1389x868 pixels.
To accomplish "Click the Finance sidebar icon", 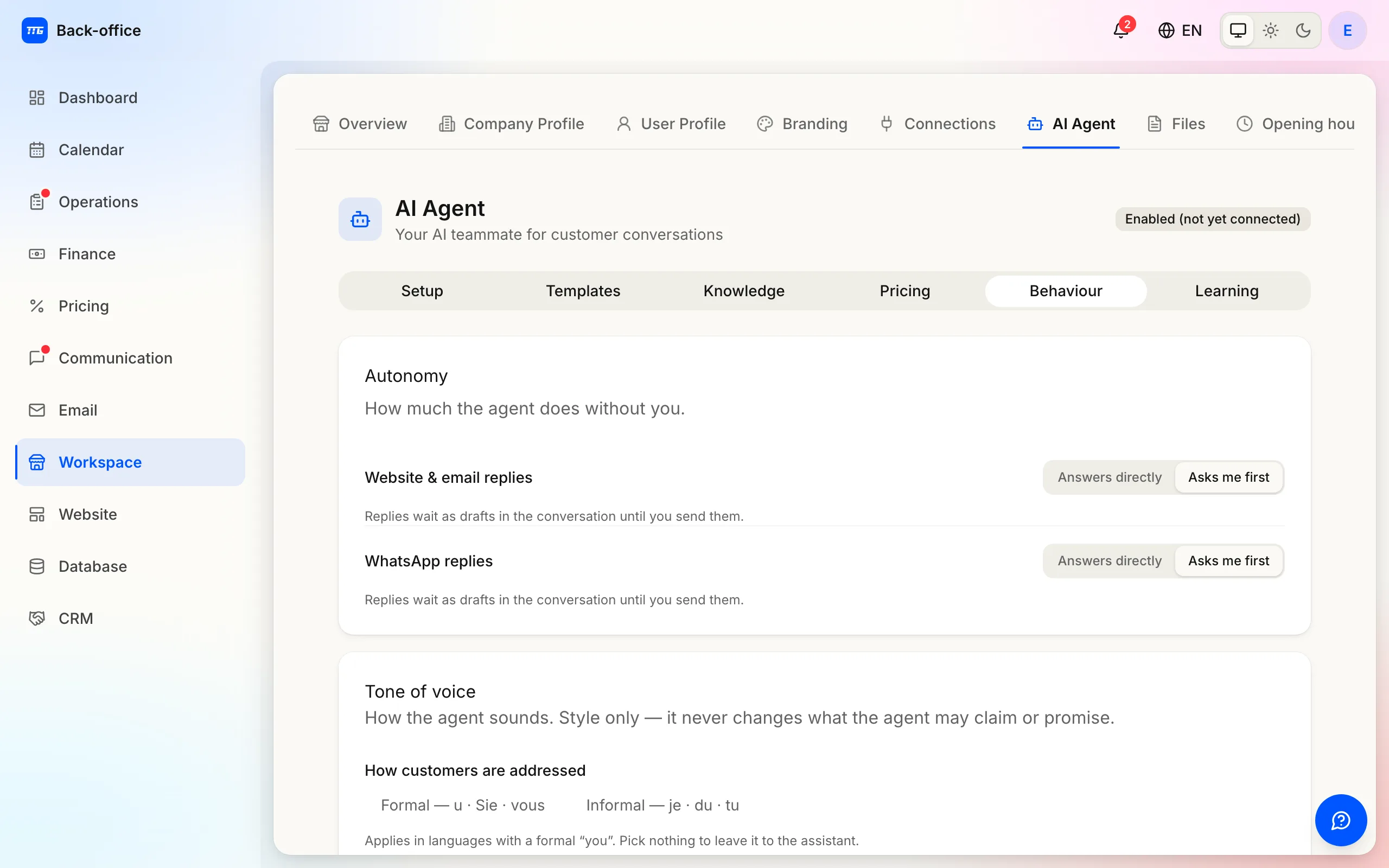I will point(37,254).
